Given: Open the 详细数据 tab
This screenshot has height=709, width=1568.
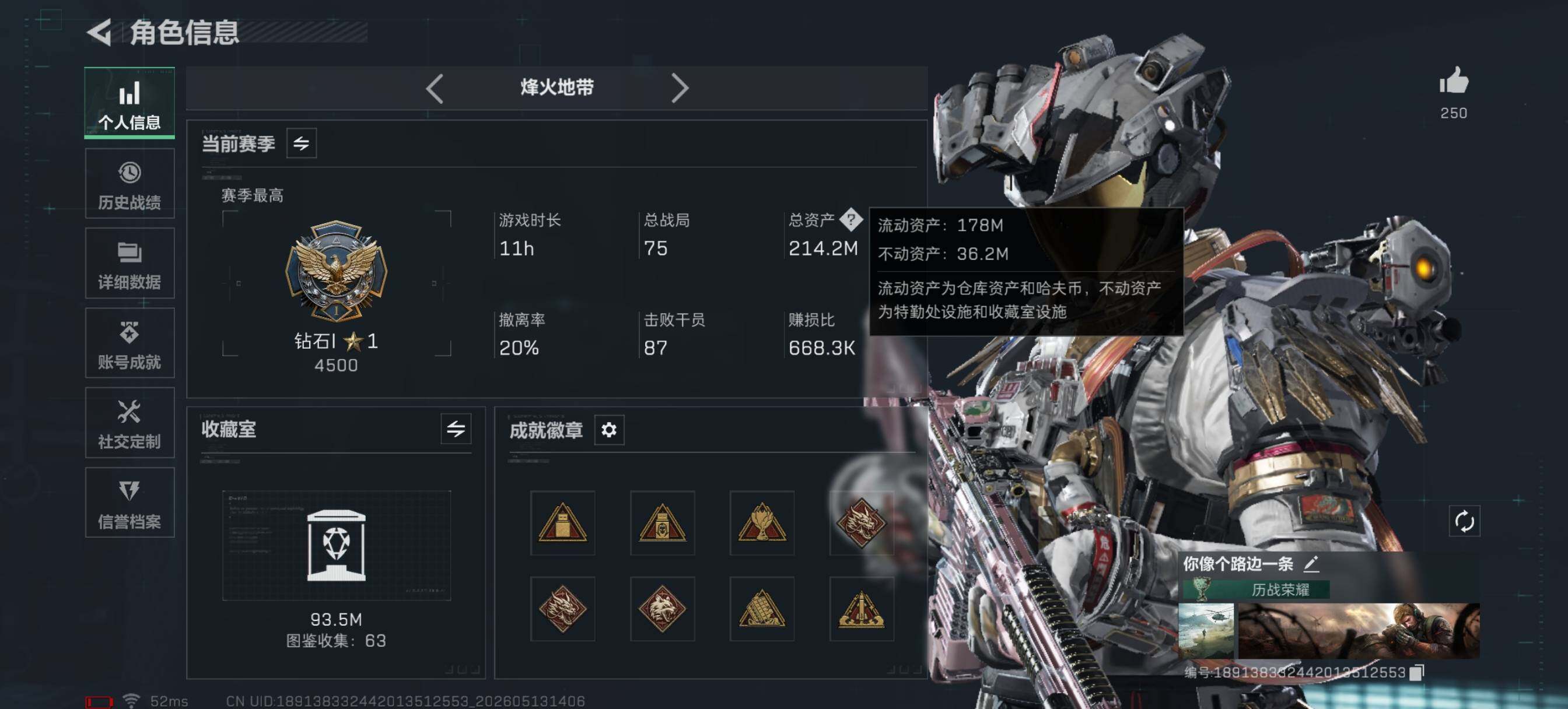Looking at the screenshot, I should pyautogui.click(x=129, y=264).
